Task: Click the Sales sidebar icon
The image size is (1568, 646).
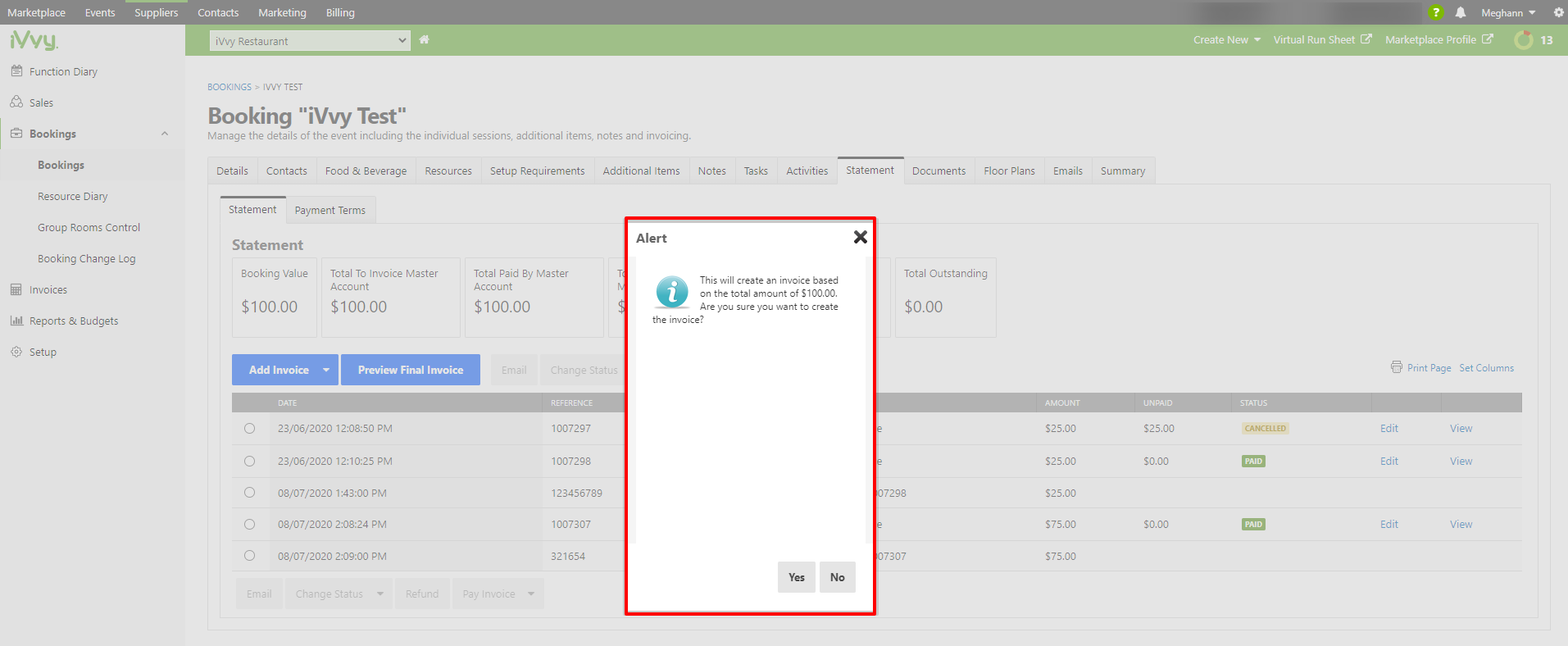Action: pos(16,102)
